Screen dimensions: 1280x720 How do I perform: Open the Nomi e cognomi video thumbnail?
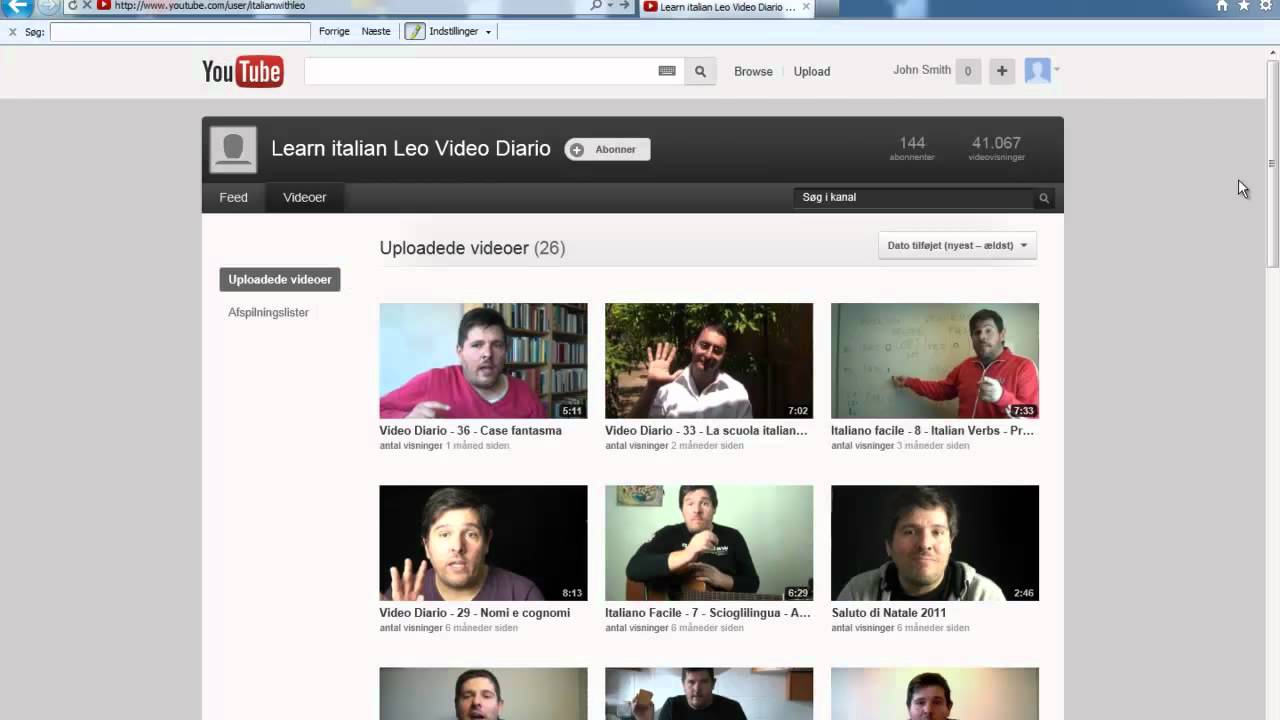pyautogui.click(x=483, y=543)
